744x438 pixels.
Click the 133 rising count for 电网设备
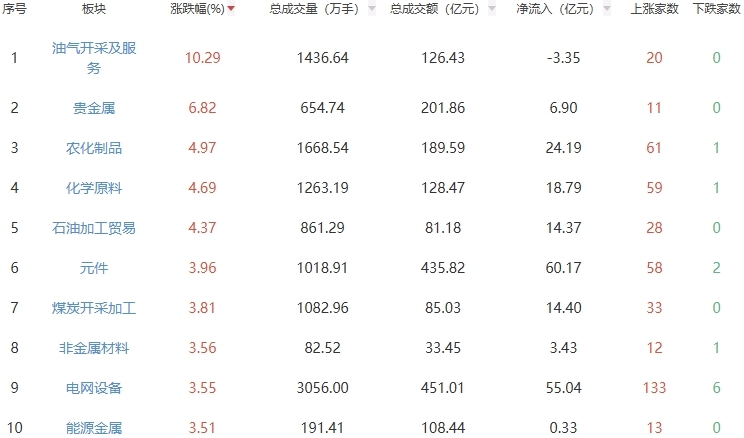tap(654, 388)
